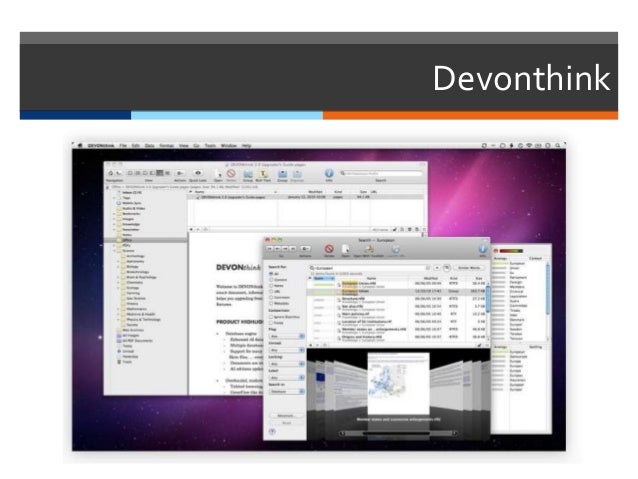Click the Quick Look eye icon in main window toolbar
The width and height of the screenshot is (638, 479).
198,173
